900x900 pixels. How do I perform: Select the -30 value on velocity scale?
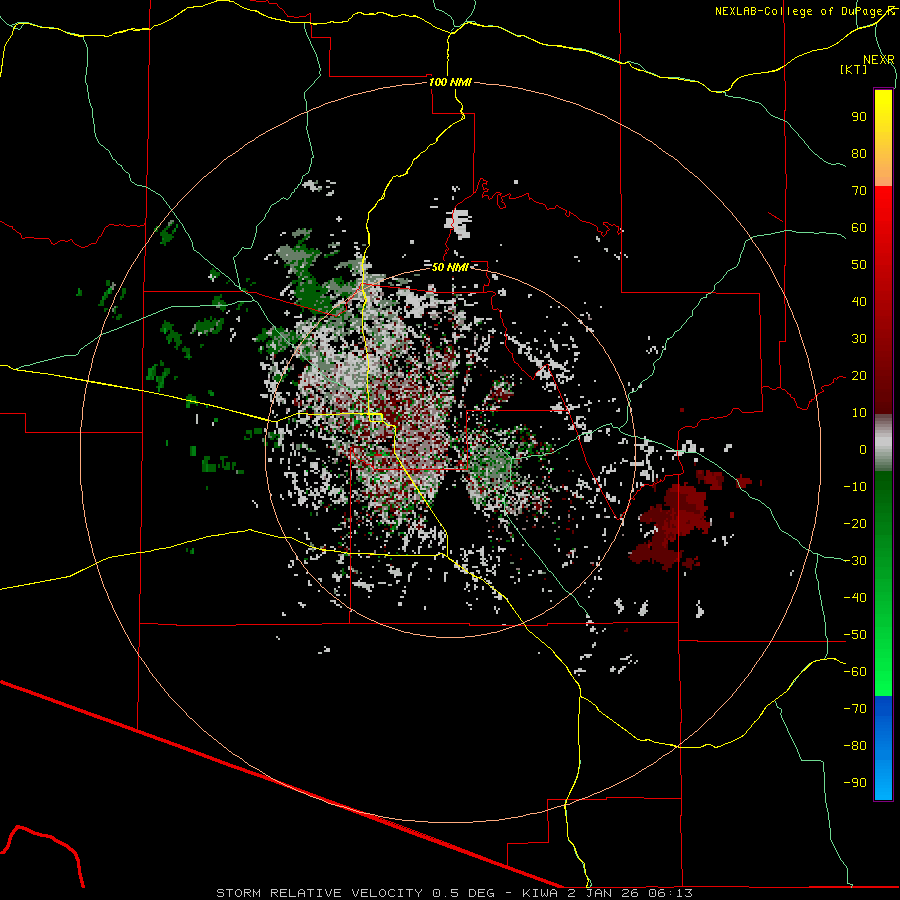tap(855, 561)
